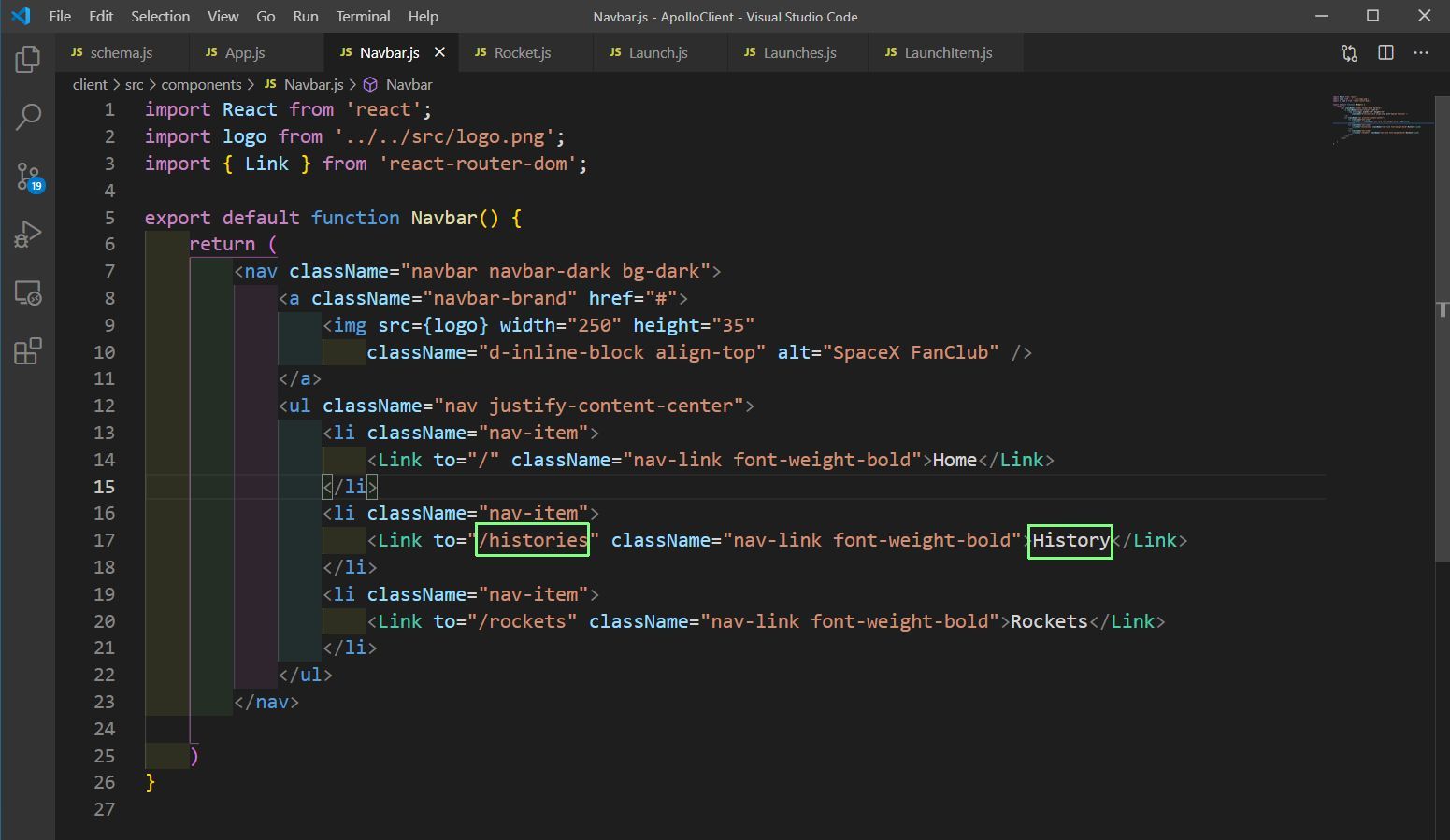Open the File menu

(x=60, y=16)
